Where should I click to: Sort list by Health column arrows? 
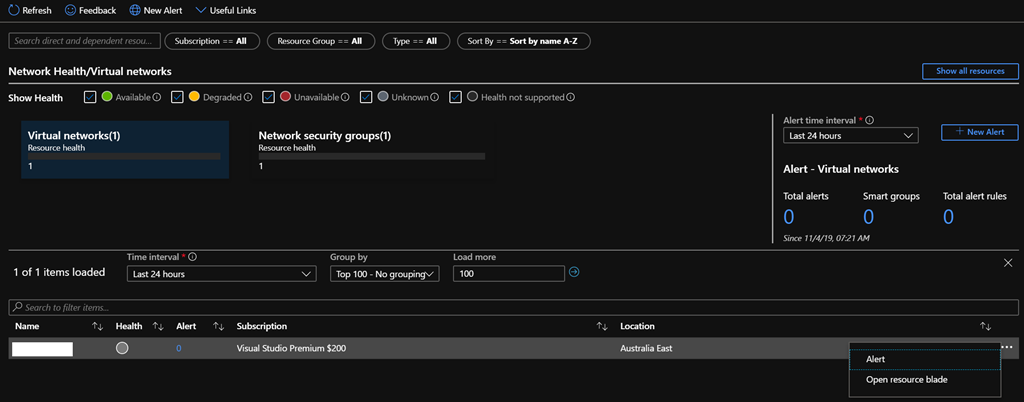pos(158,326)
